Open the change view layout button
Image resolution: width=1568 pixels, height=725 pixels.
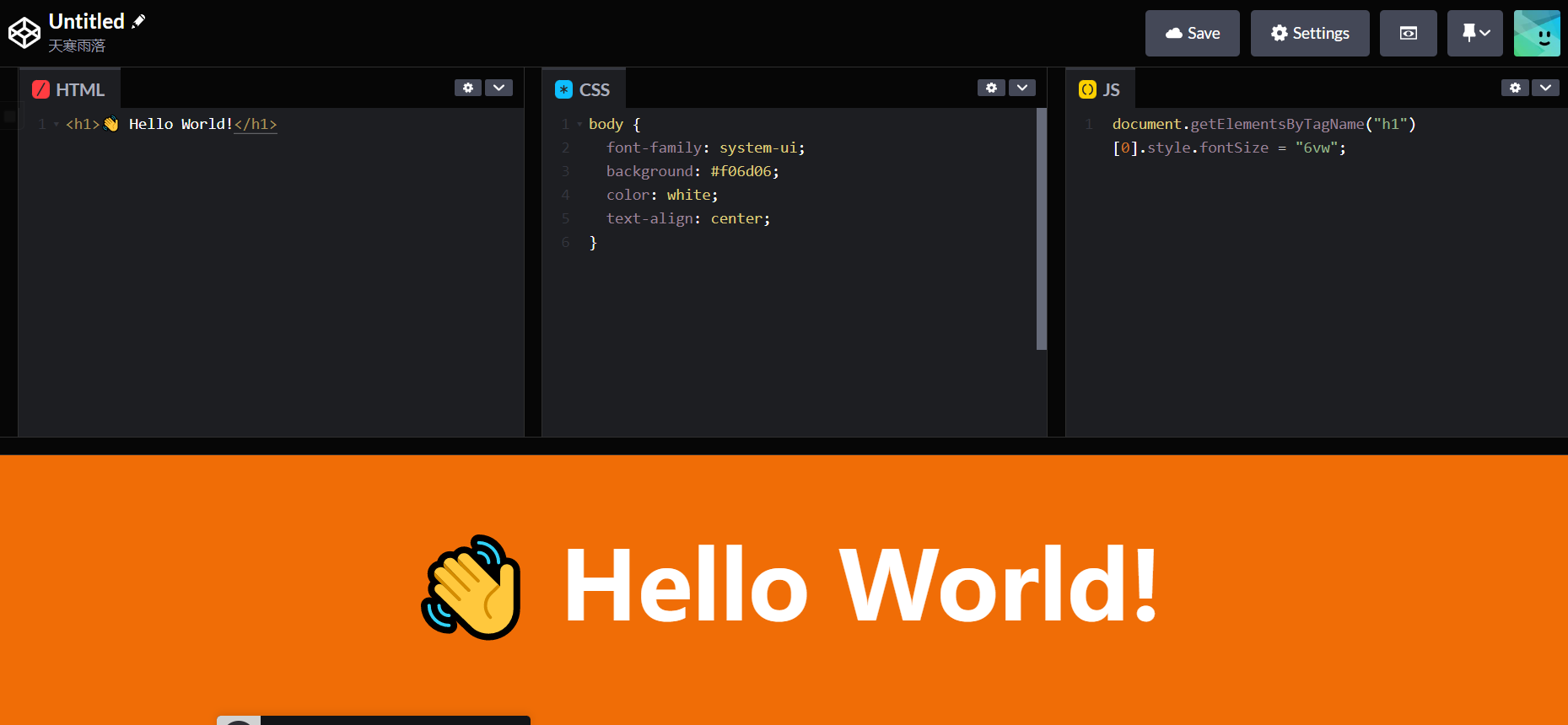(x=1408, y=34)
